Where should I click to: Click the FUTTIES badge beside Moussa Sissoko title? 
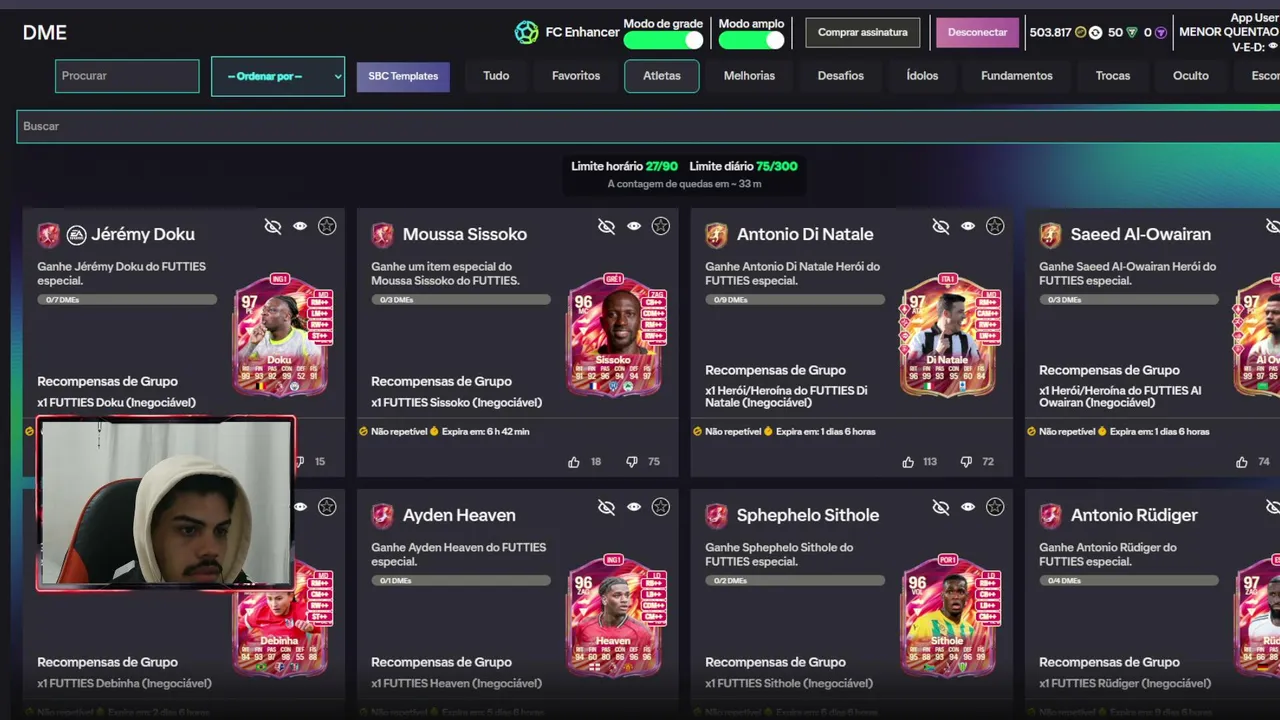point(383,235)
